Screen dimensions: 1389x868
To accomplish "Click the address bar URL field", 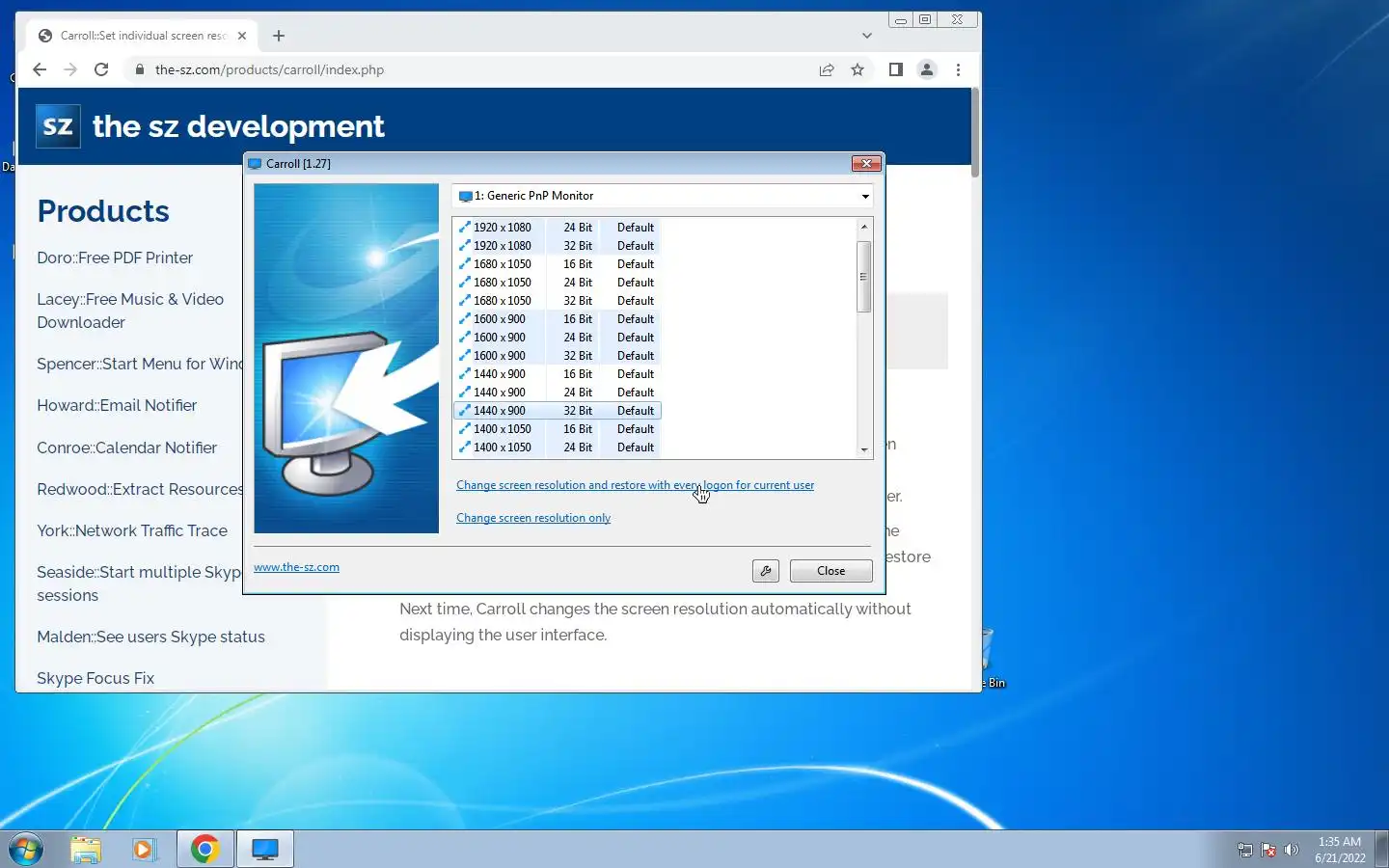I will tap(473, 69).
